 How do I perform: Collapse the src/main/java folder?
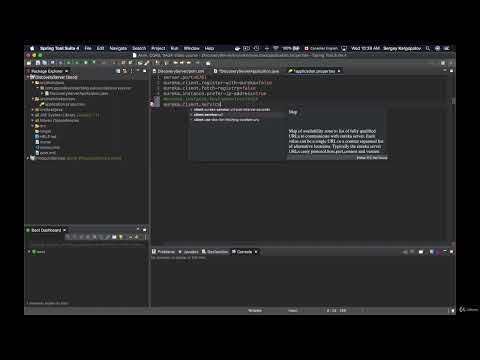(33, 82)
